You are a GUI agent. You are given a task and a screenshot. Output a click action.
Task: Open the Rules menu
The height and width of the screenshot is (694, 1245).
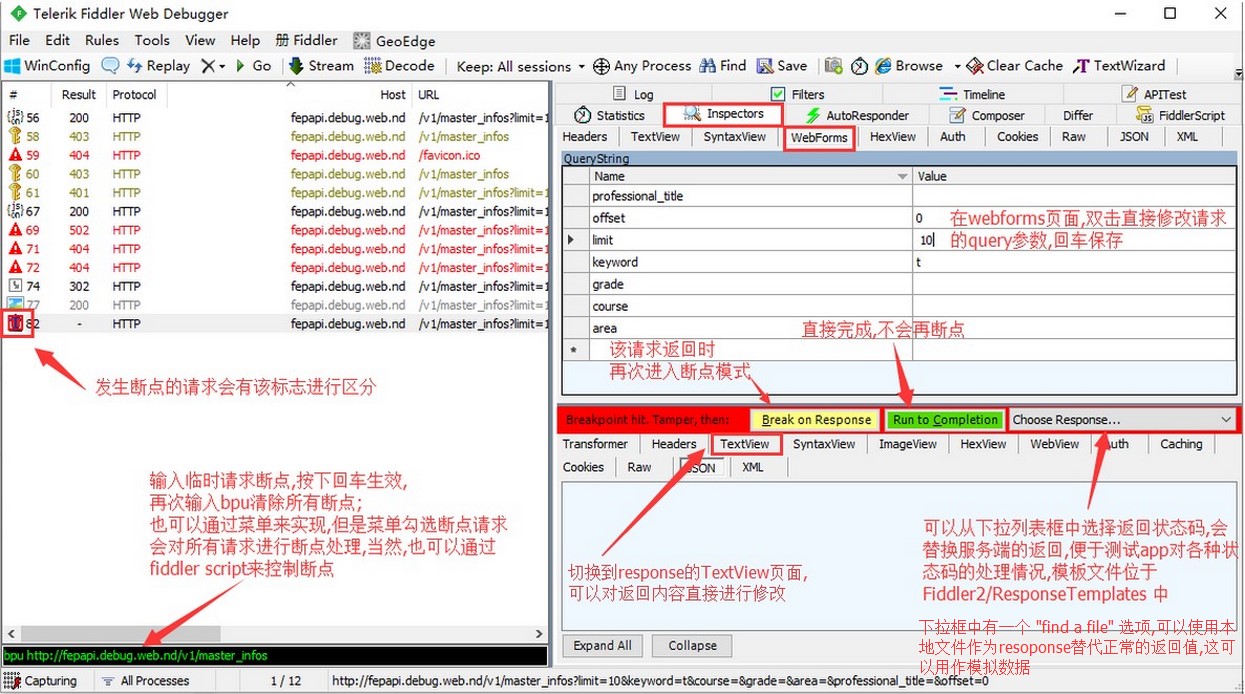click(x=102, y=40)
